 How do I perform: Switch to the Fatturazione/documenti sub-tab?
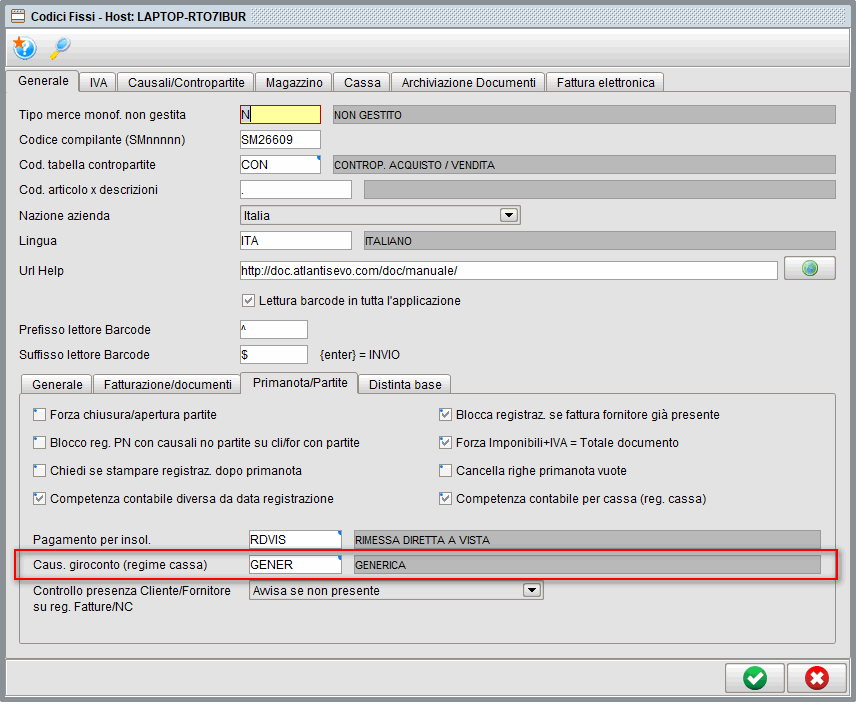(x=166, y=384)
